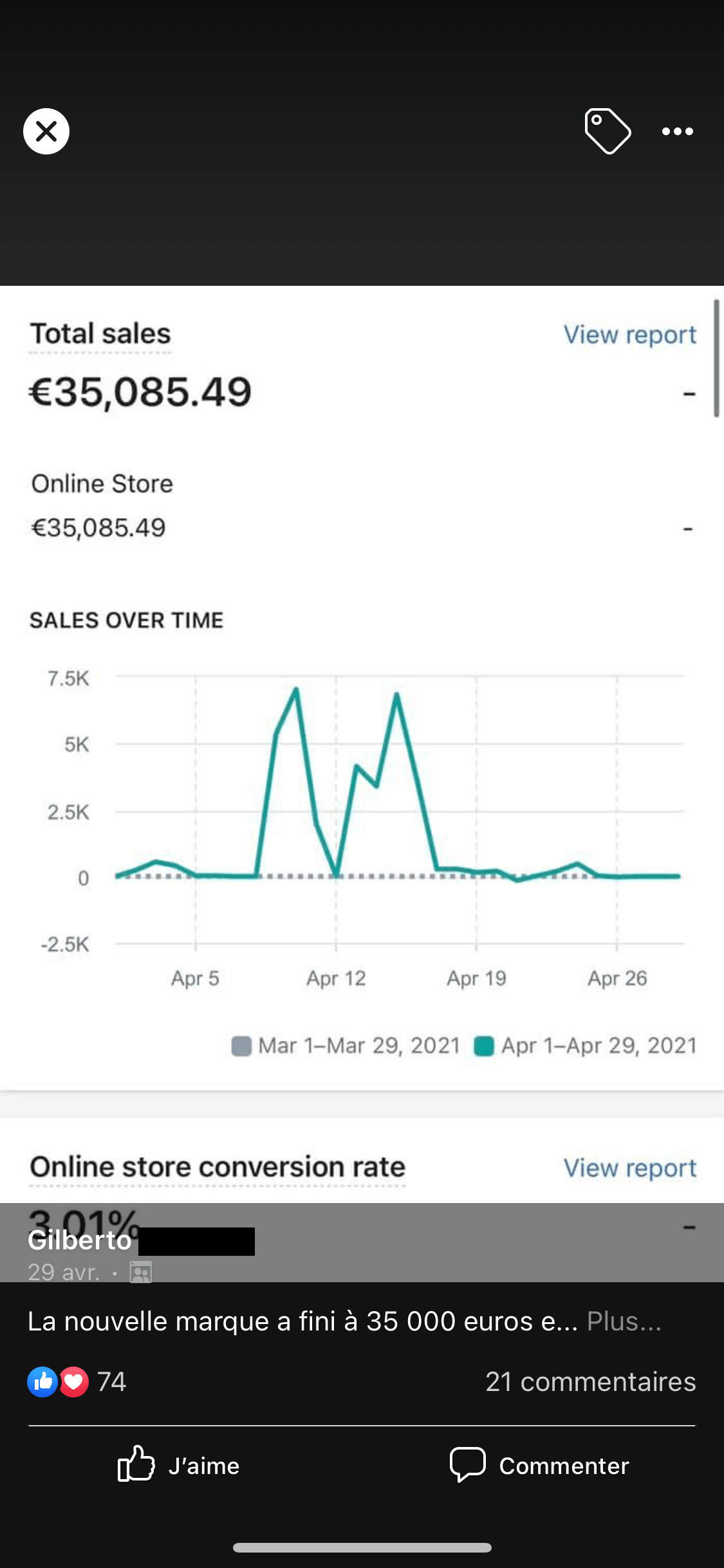
Task: Open the three-dot more options menu
Action: [678, 131]
